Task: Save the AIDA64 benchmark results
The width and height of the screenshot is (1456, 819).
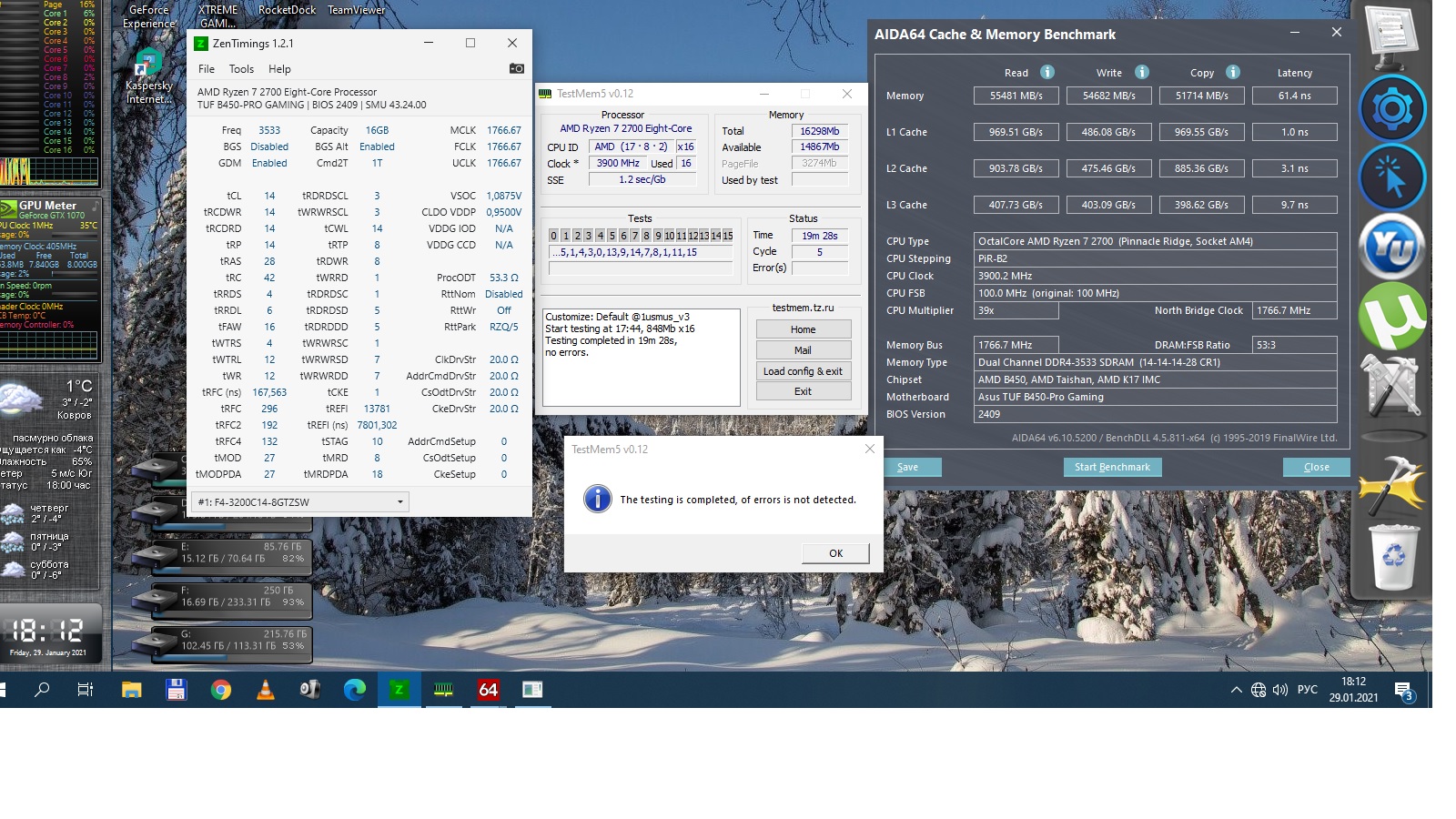Action: pos(913,467)
